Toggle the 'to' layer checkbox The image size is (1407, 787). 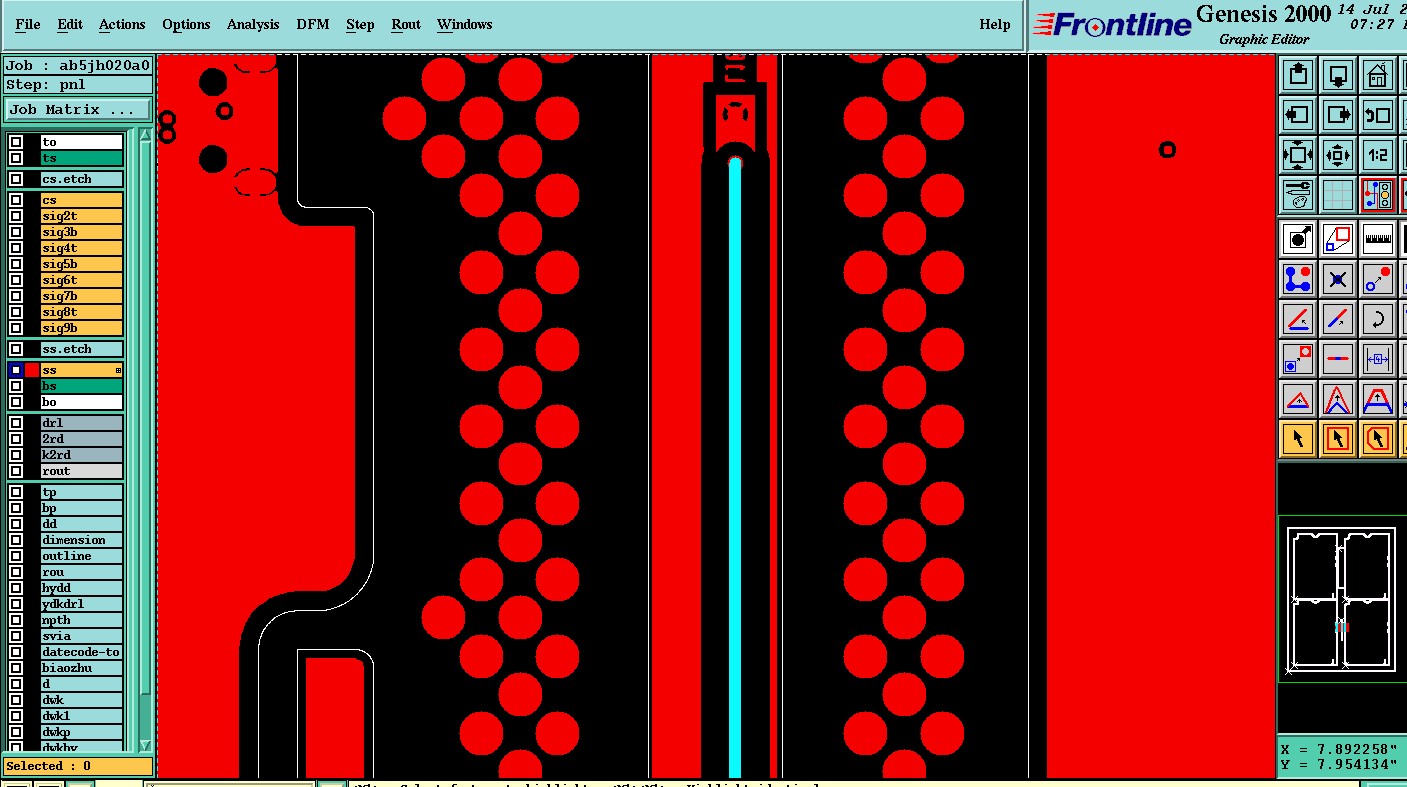click(x=16, y=142)
